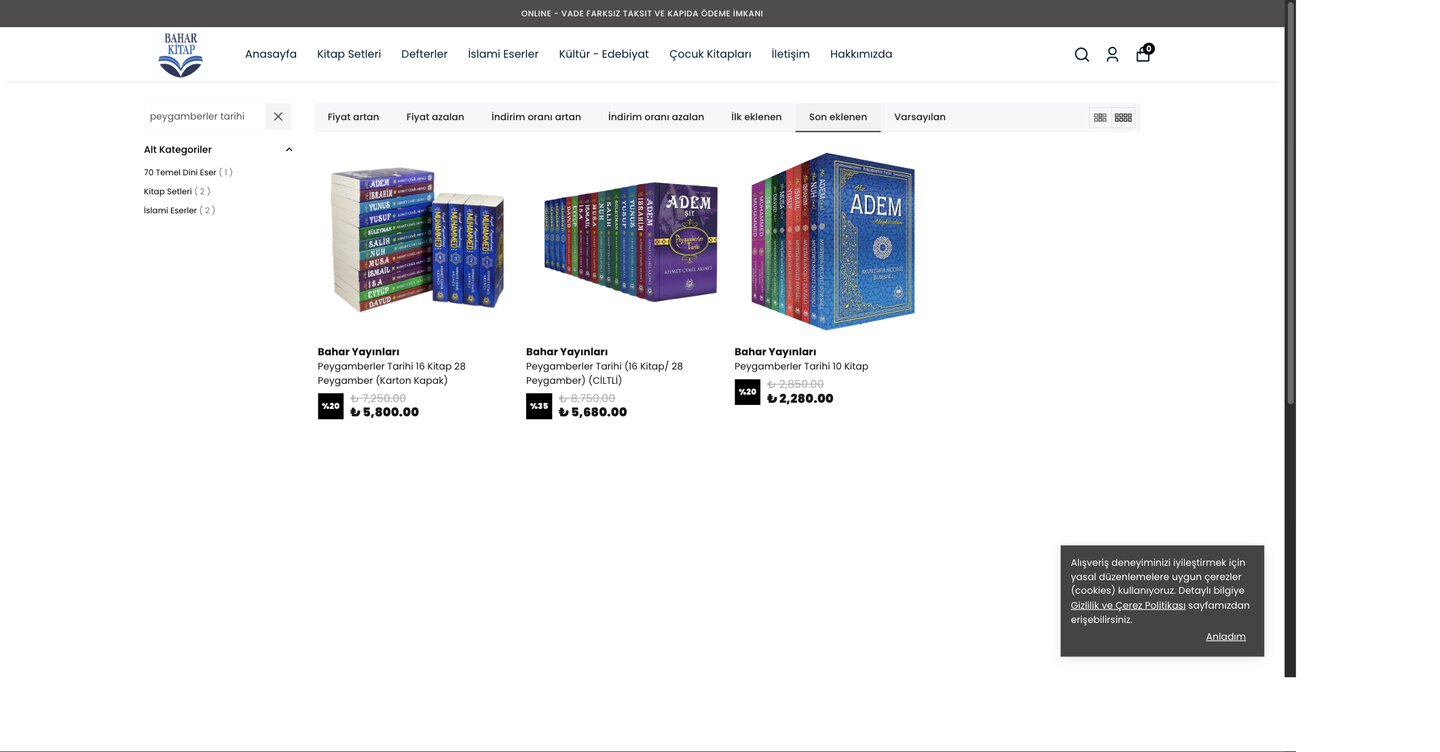Open the 16 Kitap Karton Kapak thumbnail
1440x752 pixels.
click(x=418, y=240)
